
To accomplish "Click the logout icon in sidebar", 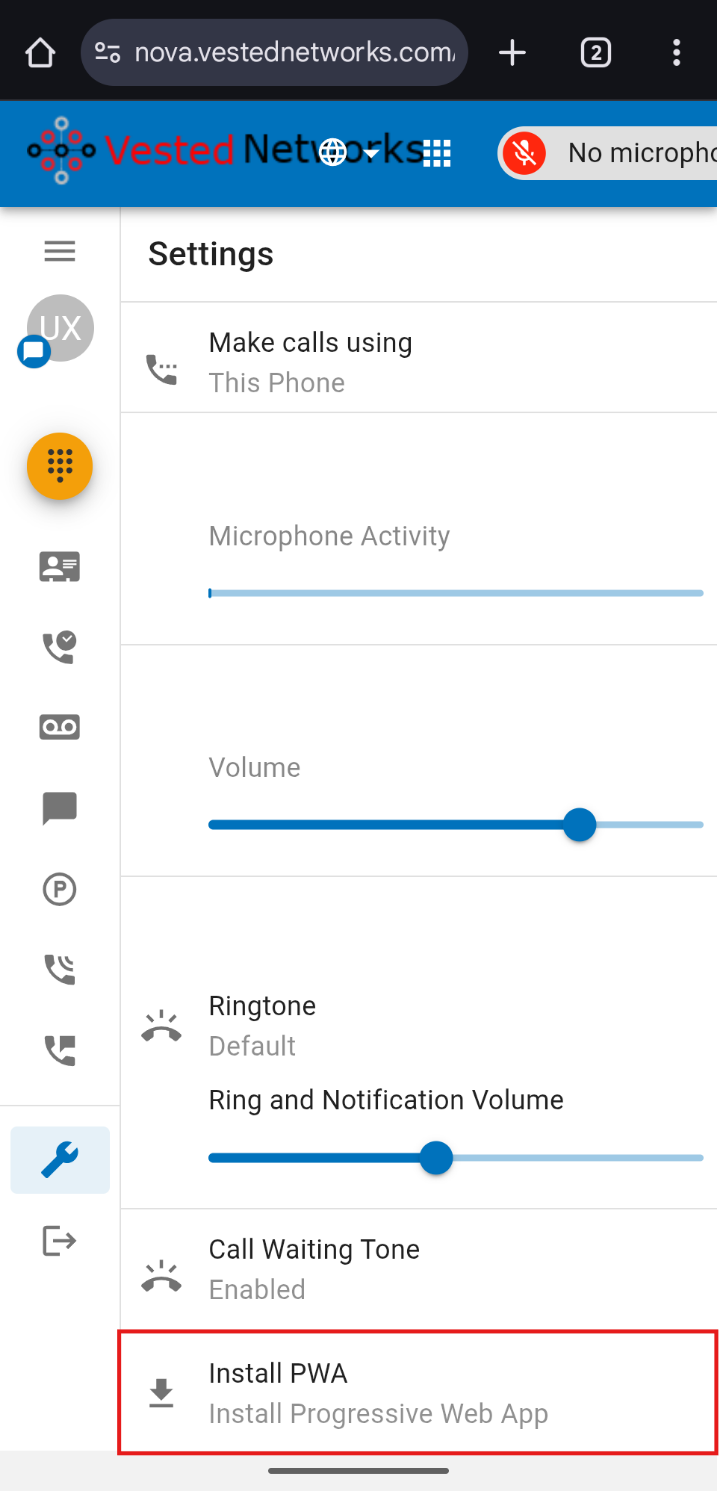I will click(60, 1241).
